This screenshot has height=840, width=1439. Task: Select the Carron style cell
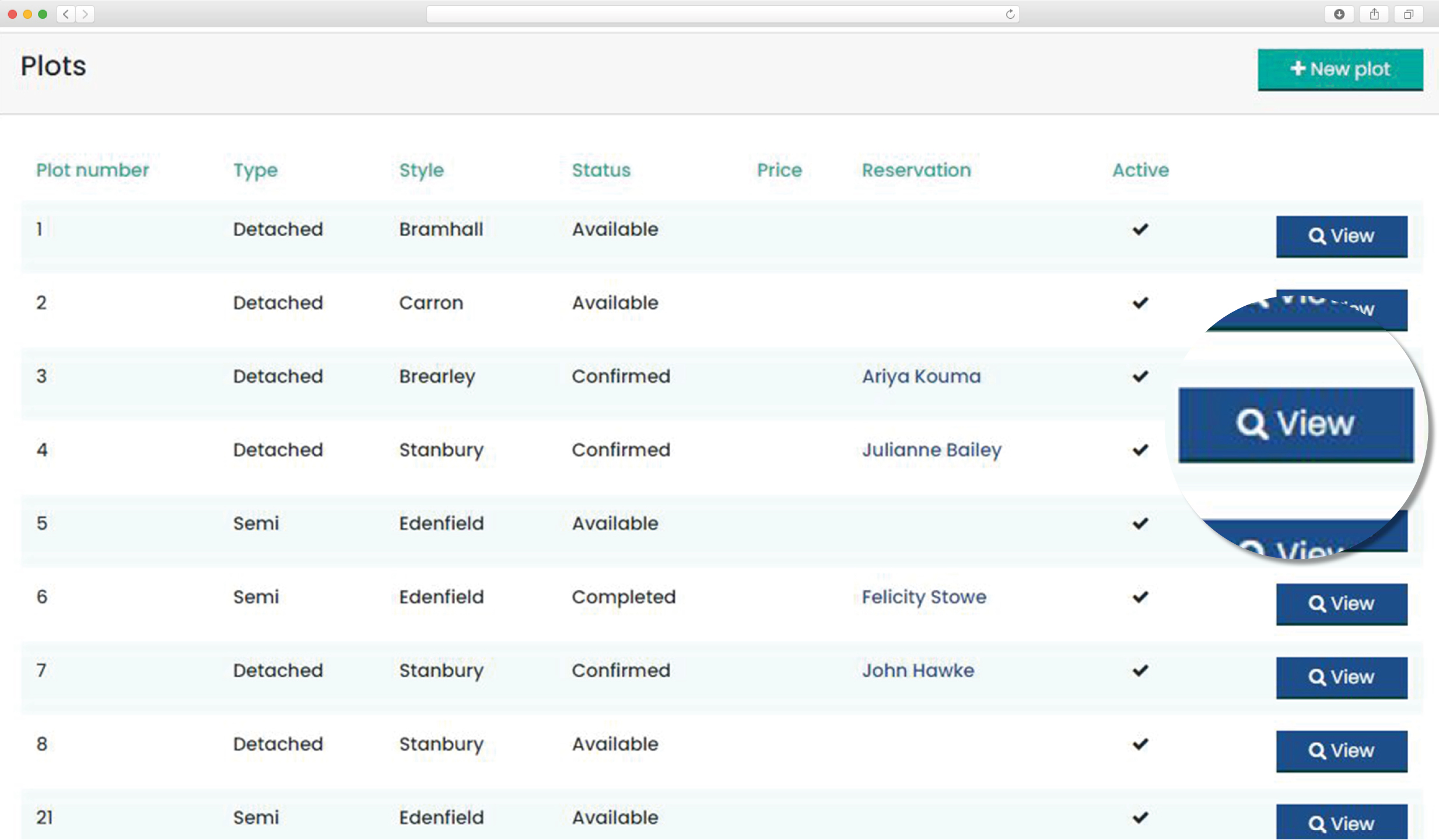pos(431,303)
